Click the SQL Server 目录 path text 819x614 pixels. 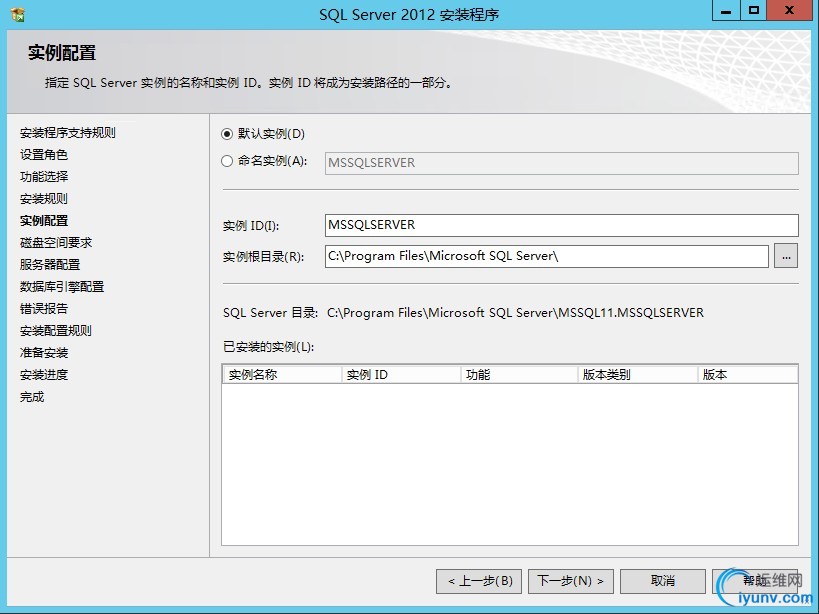515,313
